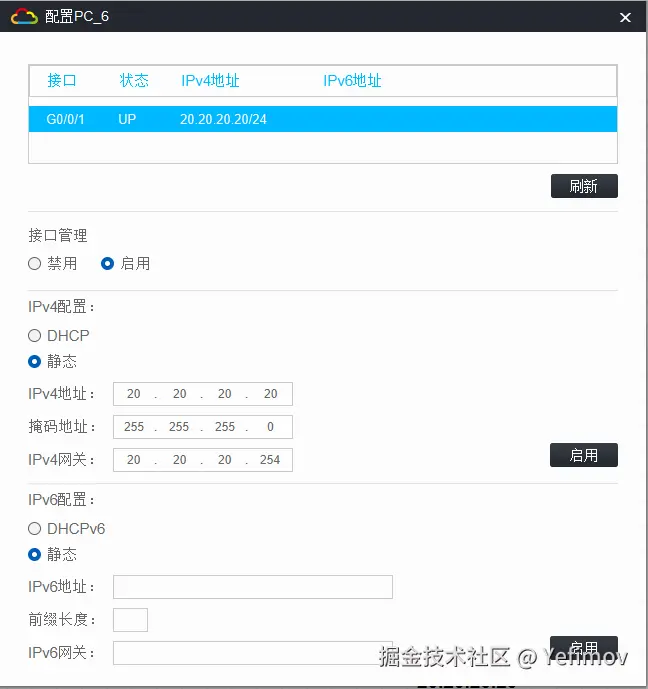Click the 20.20.20.20/24 address cell
The image size is (648, 689).
(x=223, y=119)
